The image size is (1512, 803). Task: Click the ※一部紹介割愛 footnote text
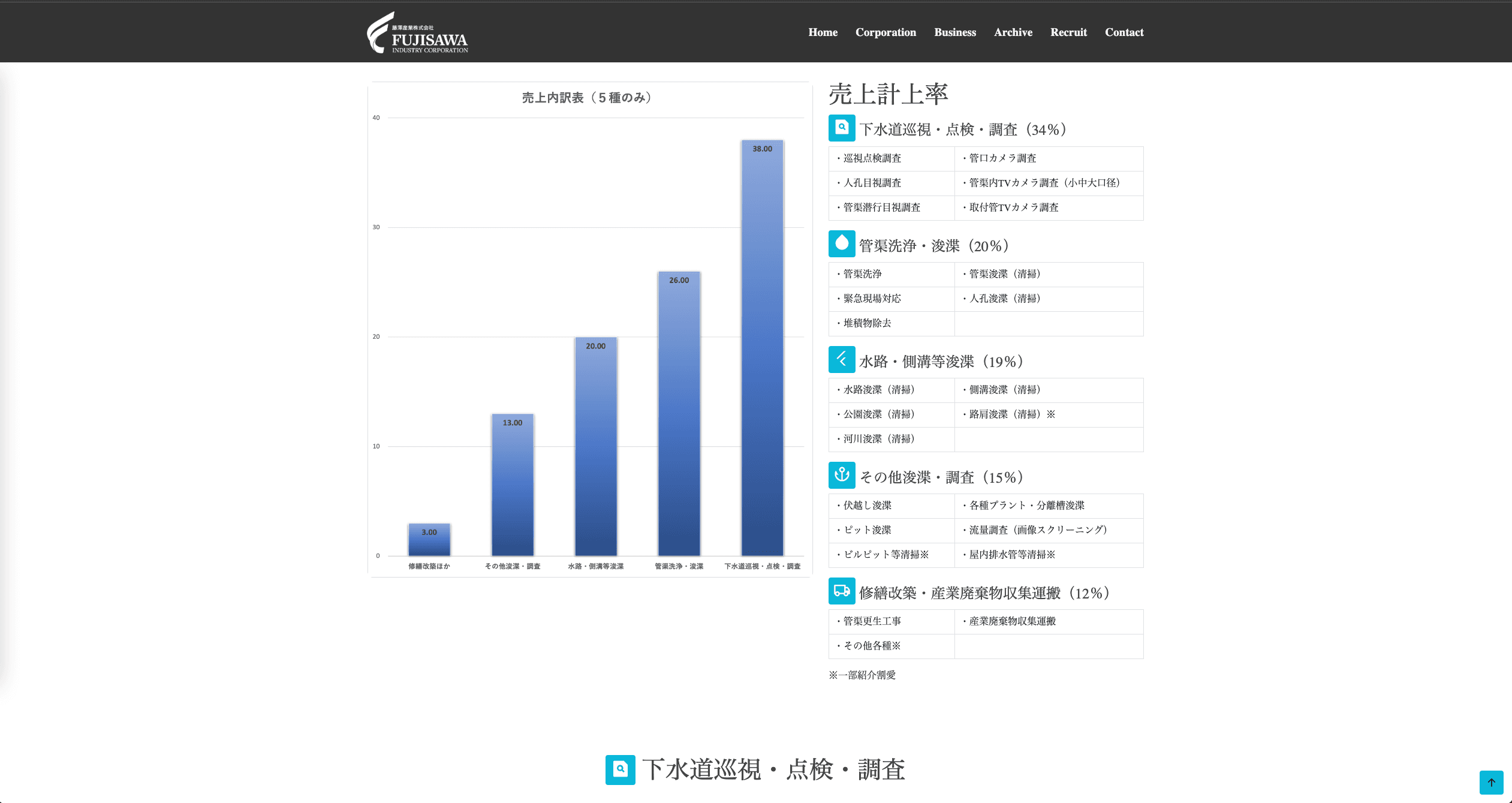pos(862,675)
